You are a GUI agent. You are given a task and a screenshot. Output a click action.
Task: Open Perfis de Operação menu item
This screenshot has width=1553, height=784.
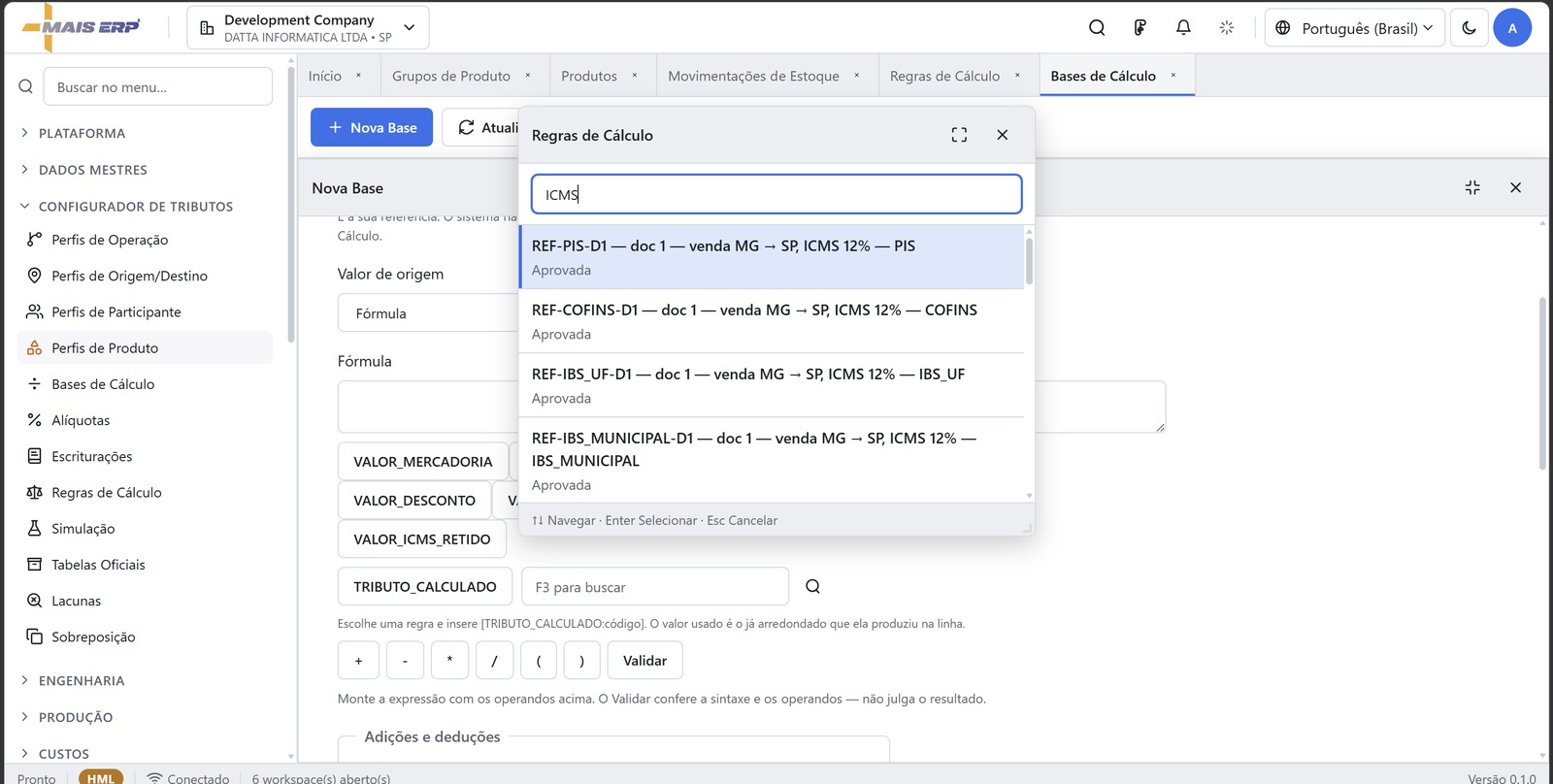coord(146,240)
